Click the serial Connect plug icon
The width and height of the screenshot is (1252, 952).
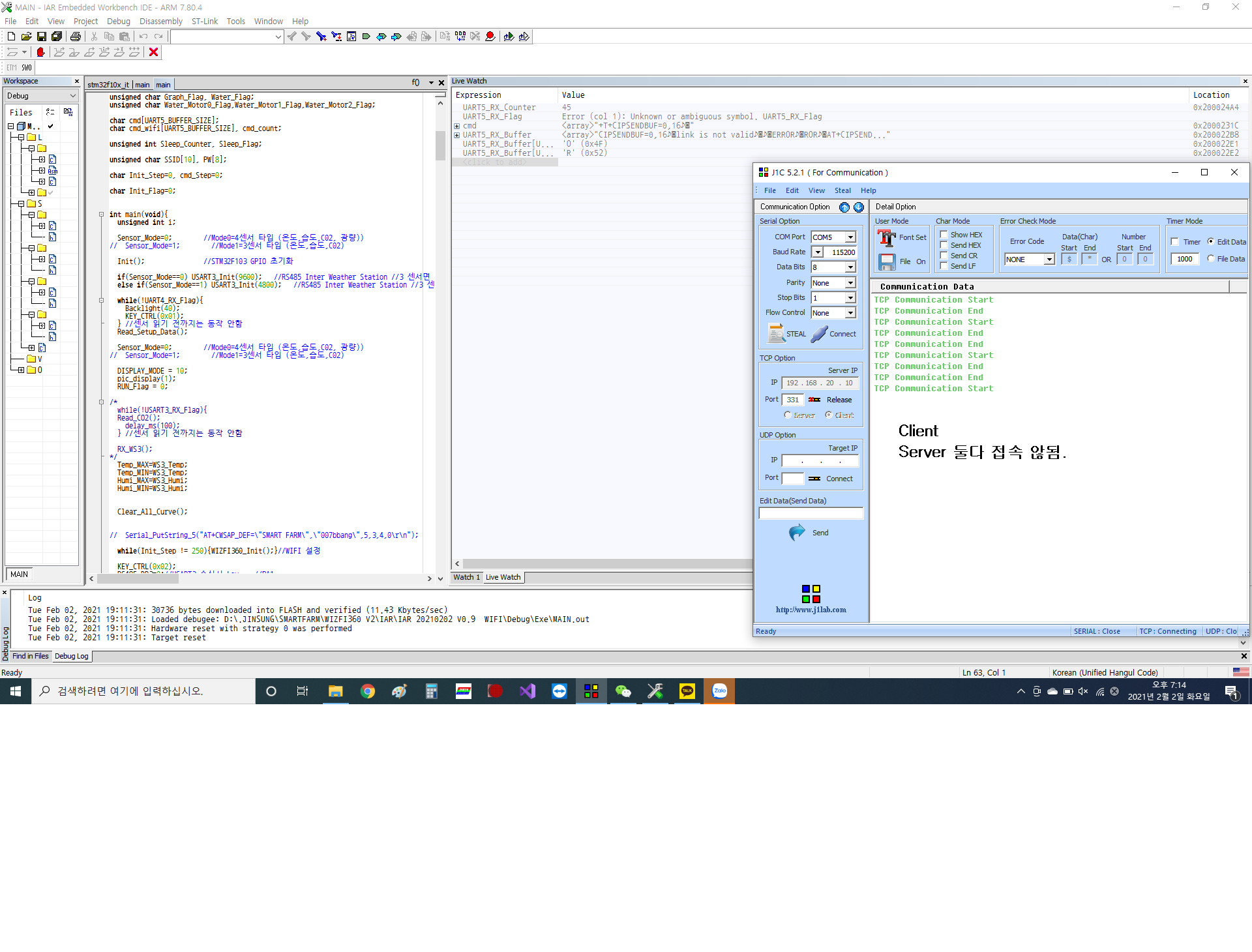(819, 334)
